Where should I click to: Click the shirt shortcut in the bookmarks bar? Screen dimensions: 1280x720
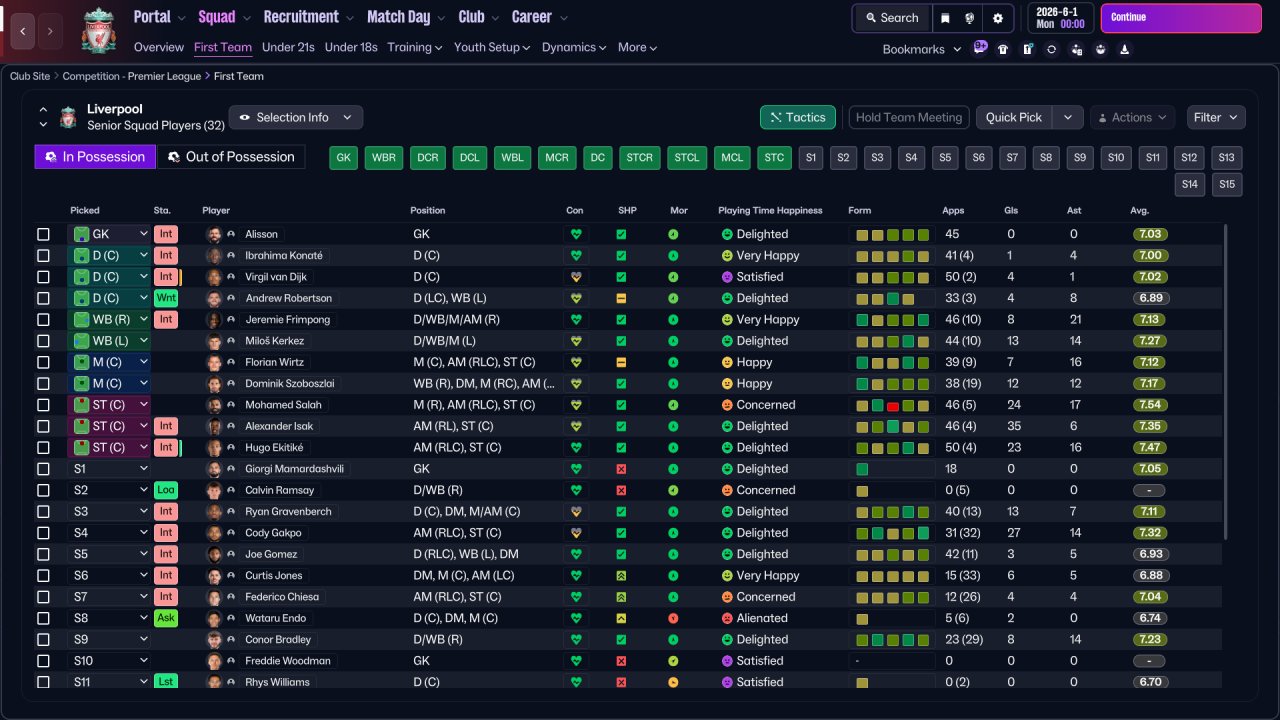pos(1003,49)
